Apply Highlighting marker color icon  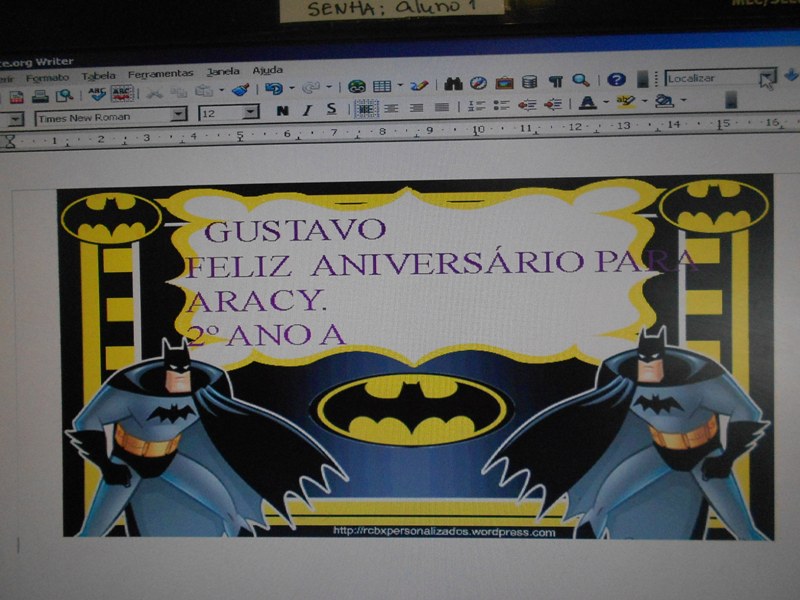(x=626, y=102)
